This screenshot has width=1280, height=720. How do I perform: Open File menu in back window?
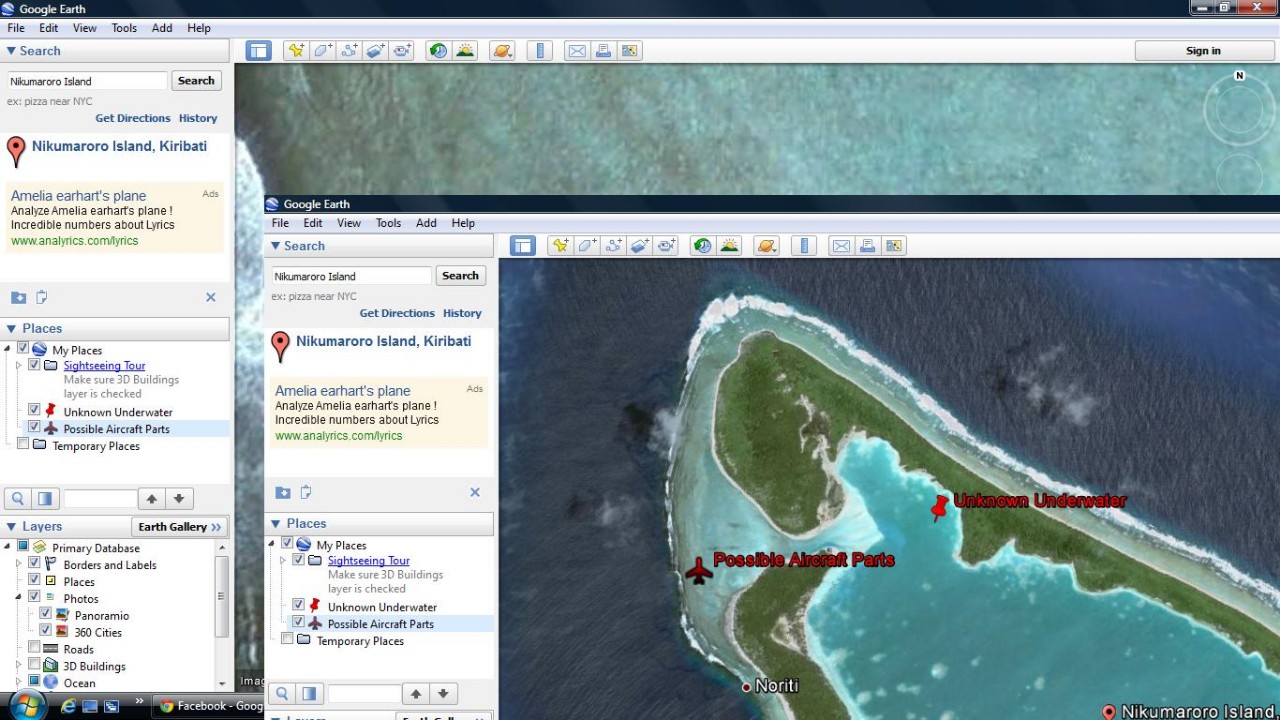click(x=16, y=28)
